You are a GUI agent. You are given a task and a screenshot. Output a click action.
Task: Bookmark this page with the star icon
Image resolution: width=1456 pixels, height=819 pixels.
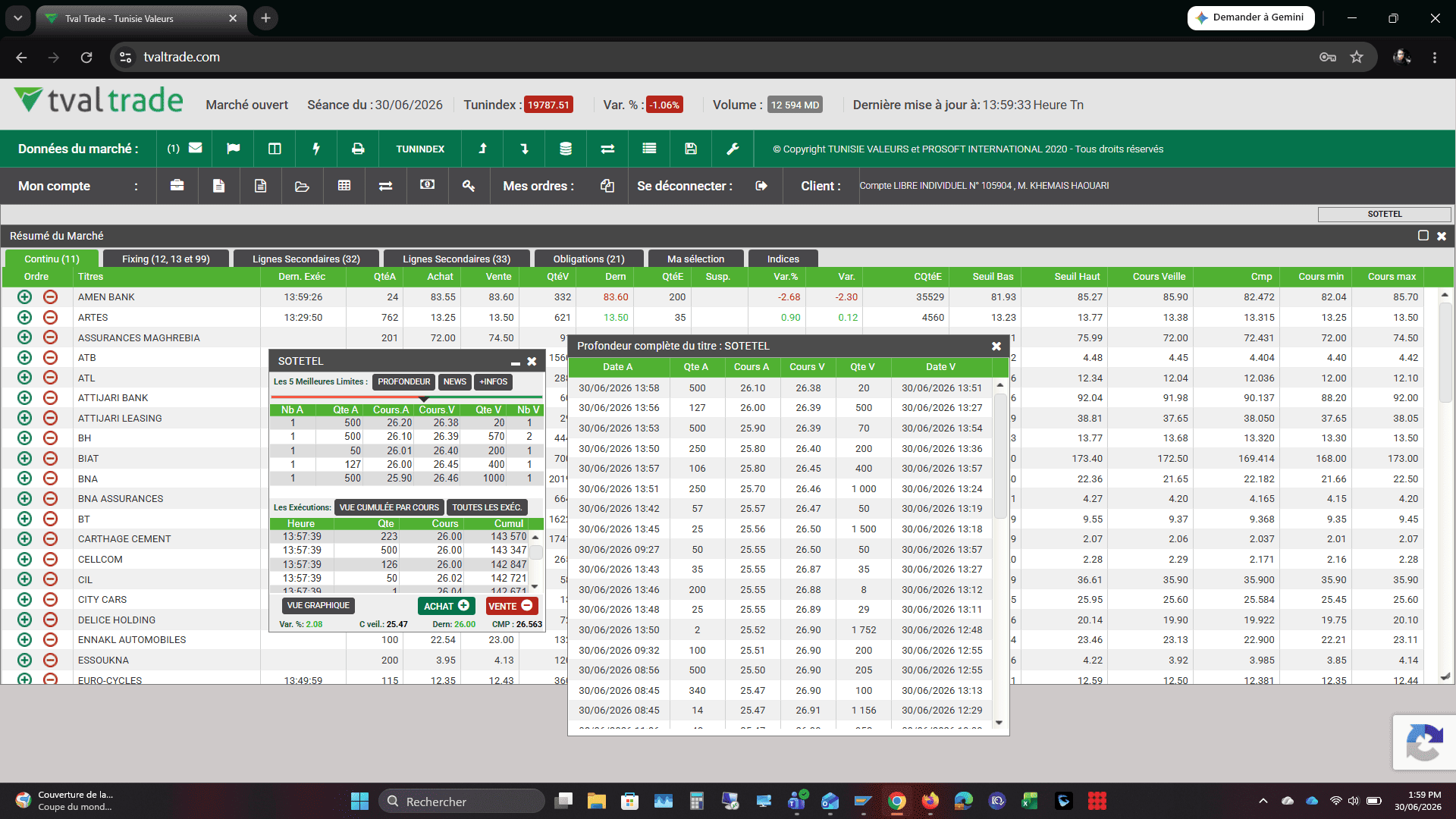(x=1357, y=57)
